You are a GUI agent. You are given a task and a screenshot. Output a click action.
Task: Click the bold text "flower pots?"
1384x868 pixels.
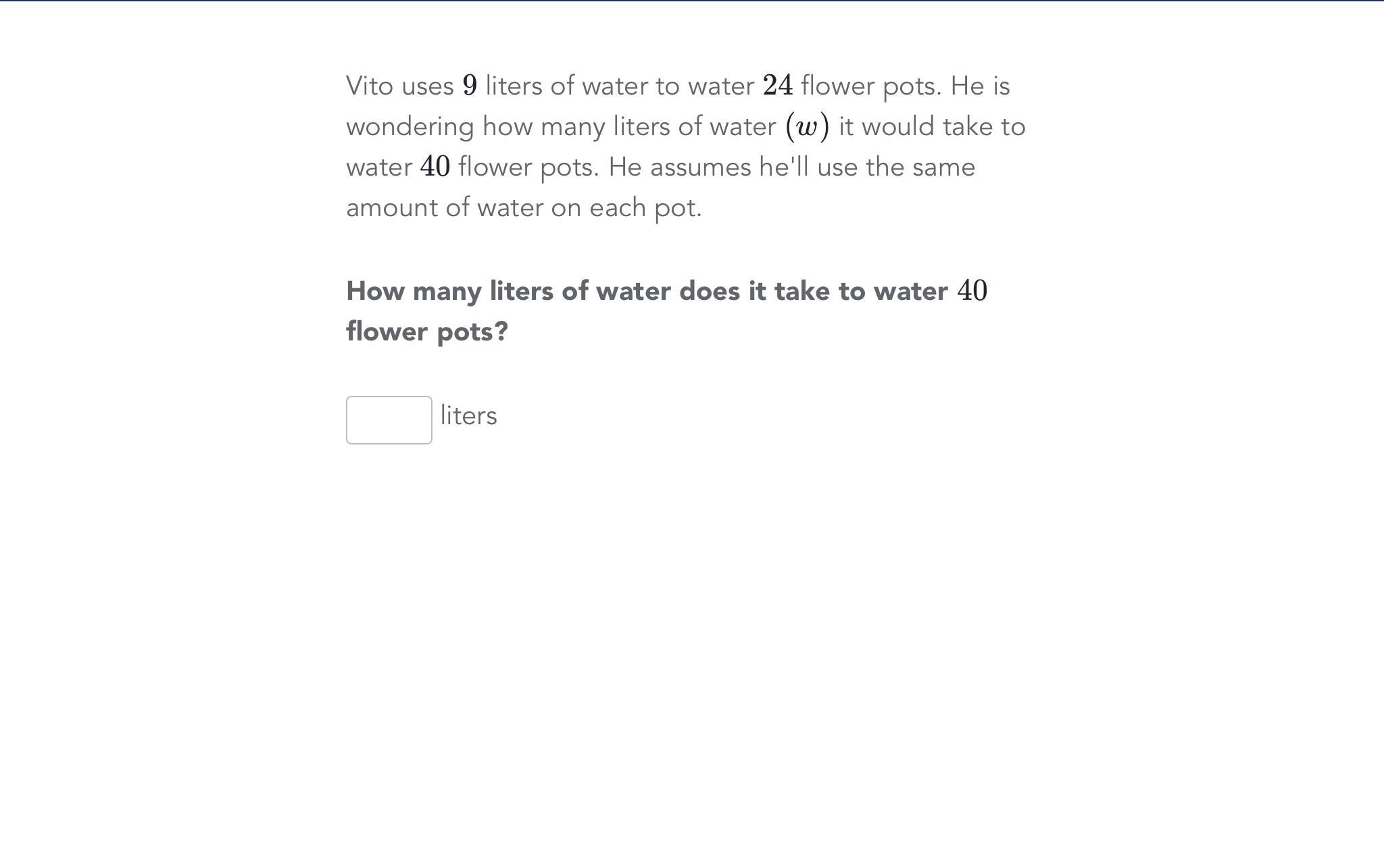click(427, 332)
